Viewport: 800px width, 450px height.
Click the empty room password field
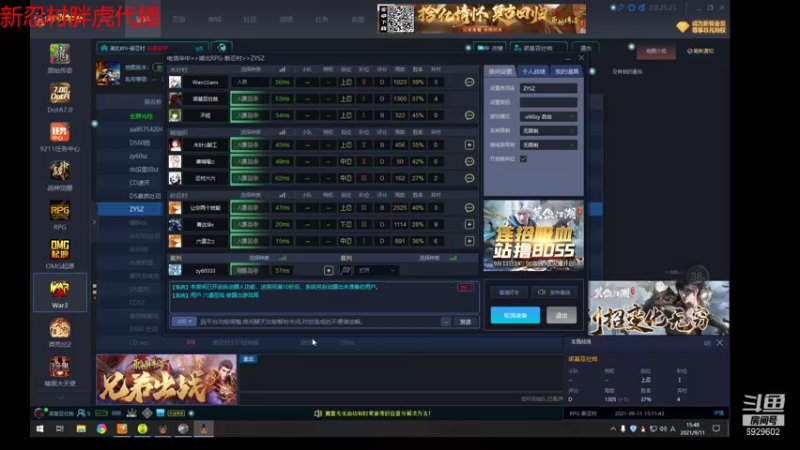[x=548, y=103]
